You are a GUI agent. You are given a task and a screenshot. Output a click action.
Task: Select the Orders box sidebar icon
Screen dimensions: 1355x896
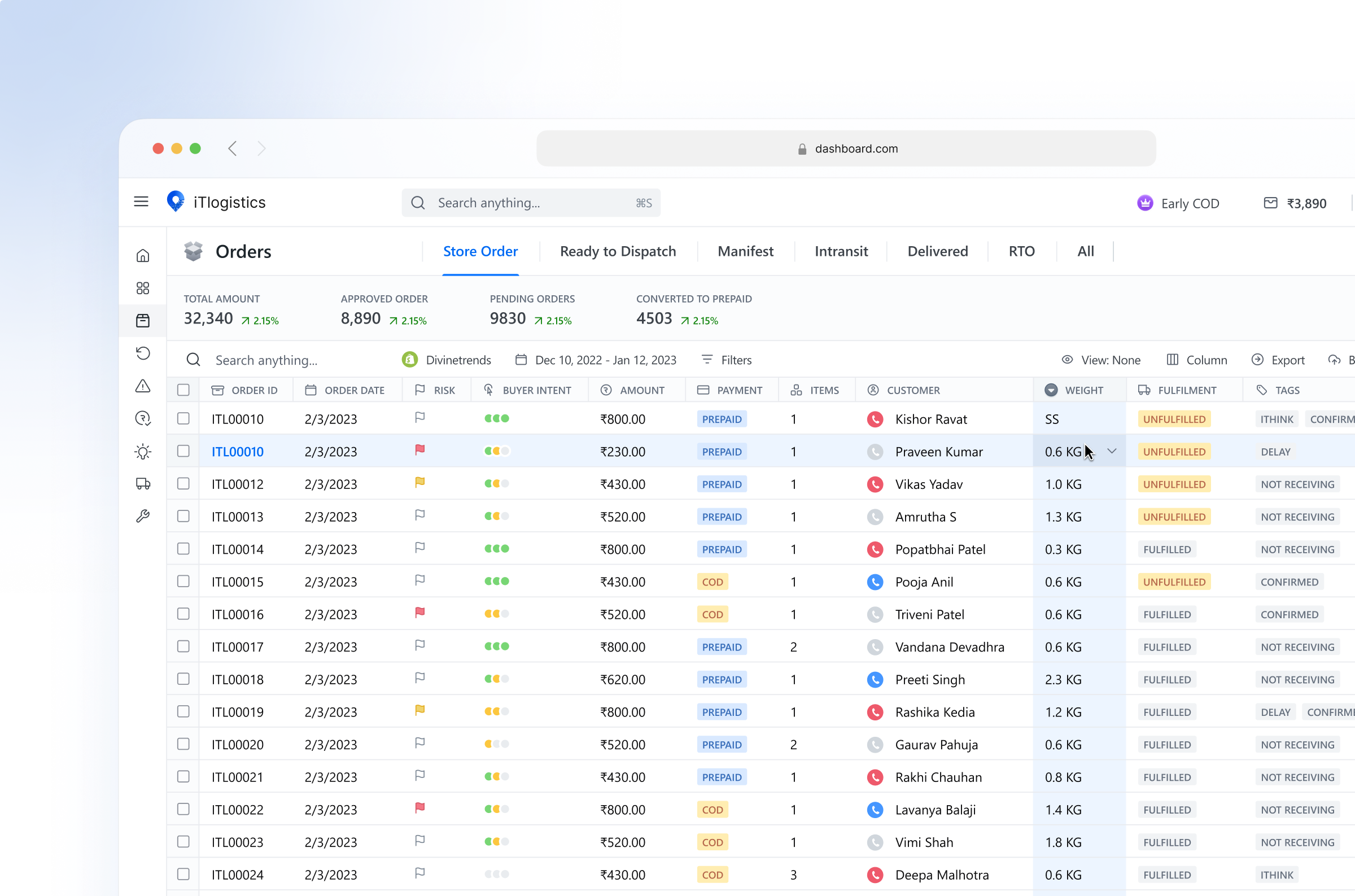[x=143, y=321]
